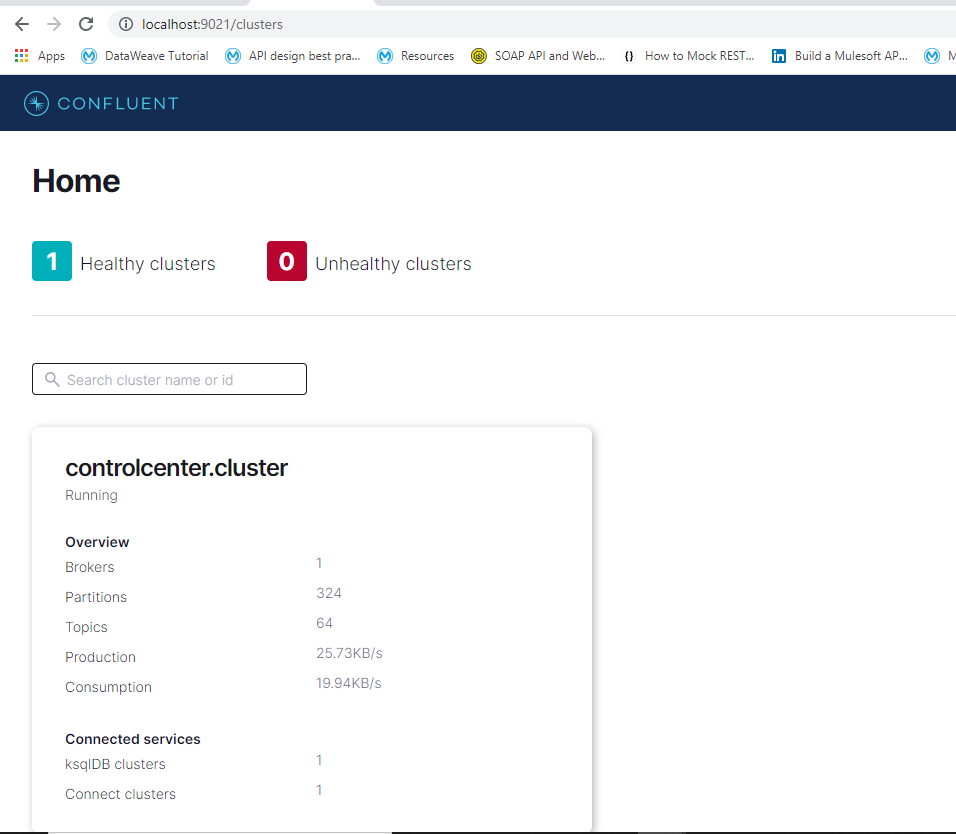Click the LinkedIn bookmark favicon
The image size is (956, 834).
[x=779, y=56]
